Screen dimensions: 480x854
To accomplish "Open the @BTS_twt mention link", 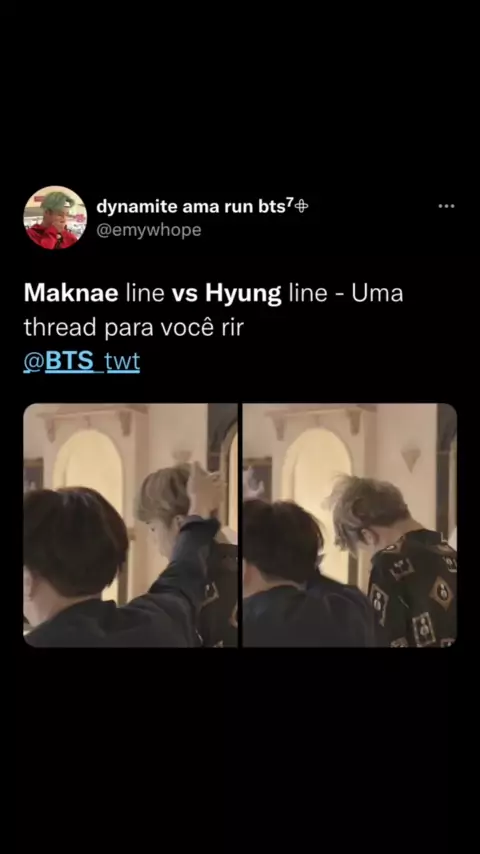I will pos(81,362).
